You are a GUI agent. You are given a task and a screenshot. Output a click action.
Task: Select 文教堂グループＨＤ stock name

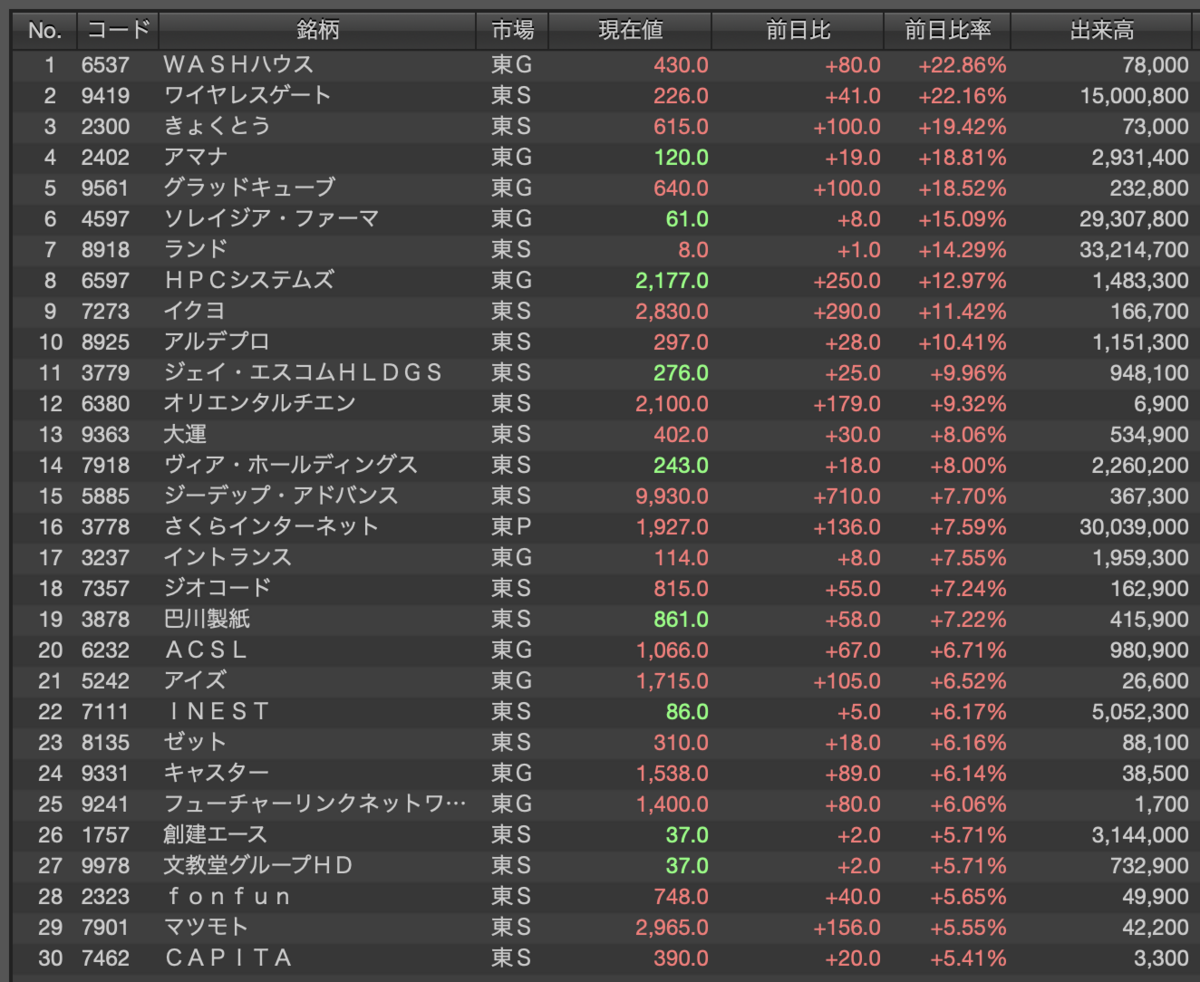click(259, 865)
